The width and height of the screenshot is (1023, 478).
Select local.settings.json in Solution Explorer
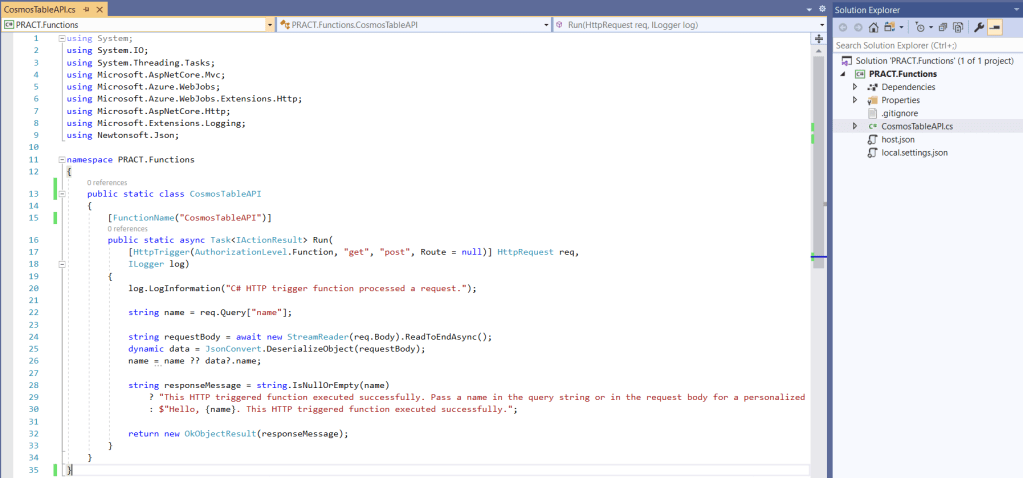914,153
